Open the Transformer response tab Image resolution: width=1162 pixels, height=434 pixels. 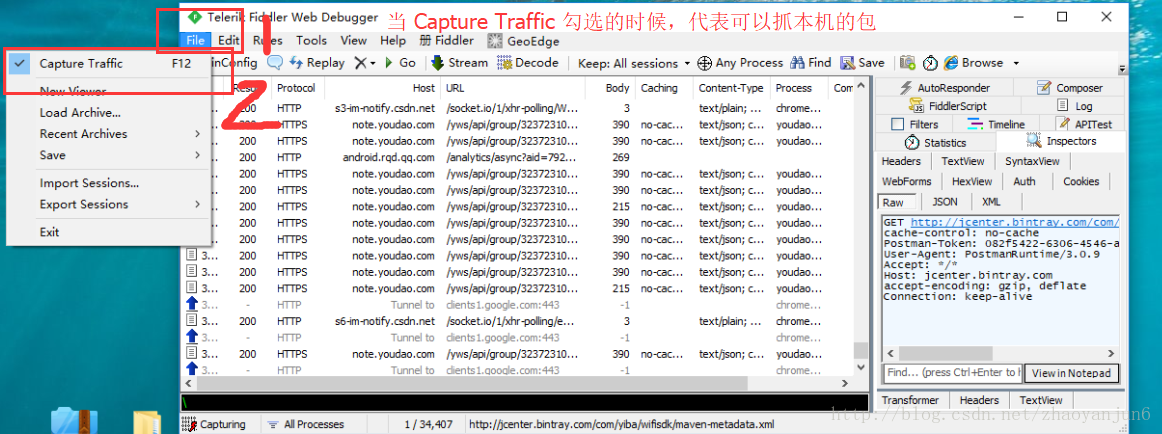pyautogui.click(x=911, y=400)
